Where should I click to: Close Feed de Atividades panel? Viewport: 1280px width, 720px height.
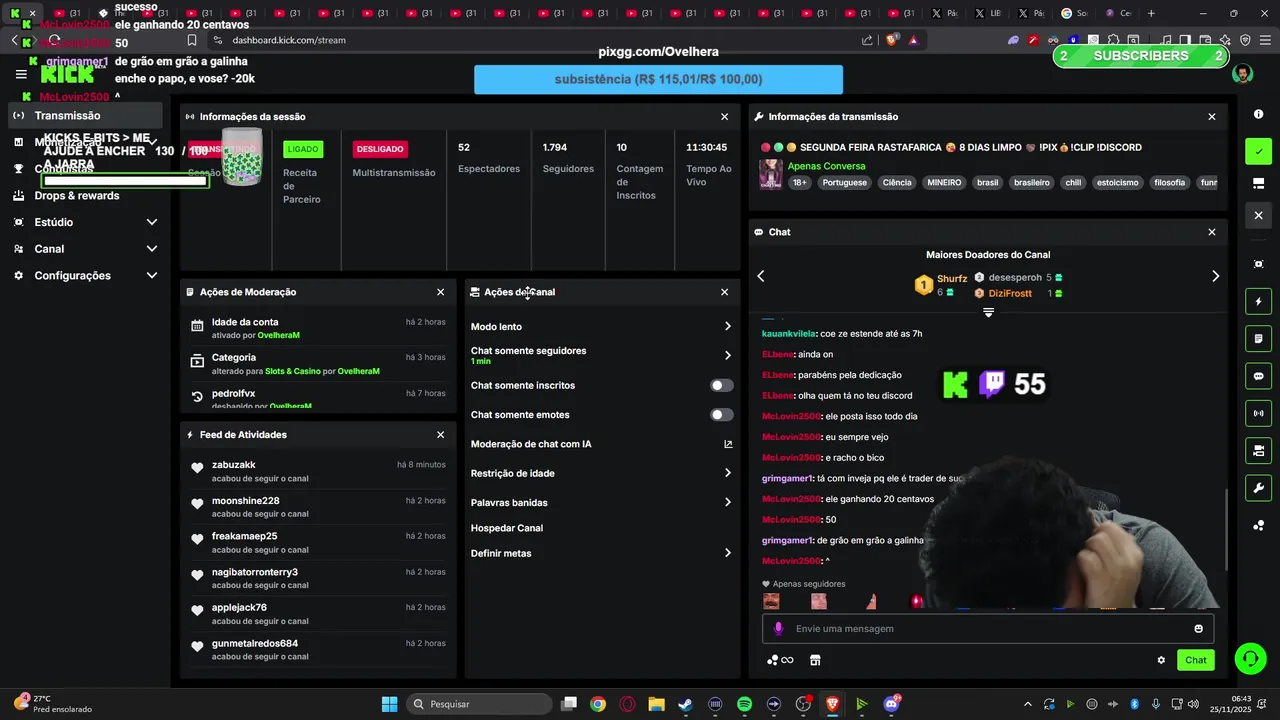coord(440,435)
